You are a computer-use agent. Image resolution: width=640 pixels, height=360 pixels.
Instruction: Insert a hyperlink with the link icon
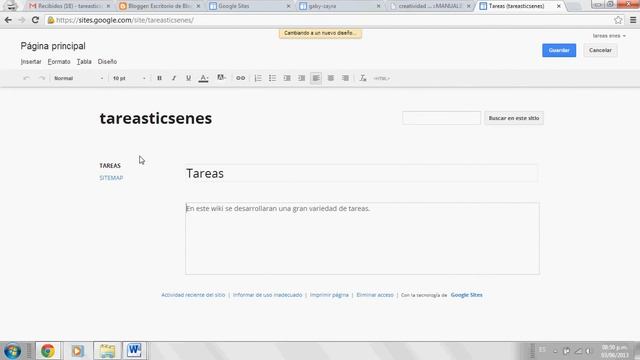point(240,78)
